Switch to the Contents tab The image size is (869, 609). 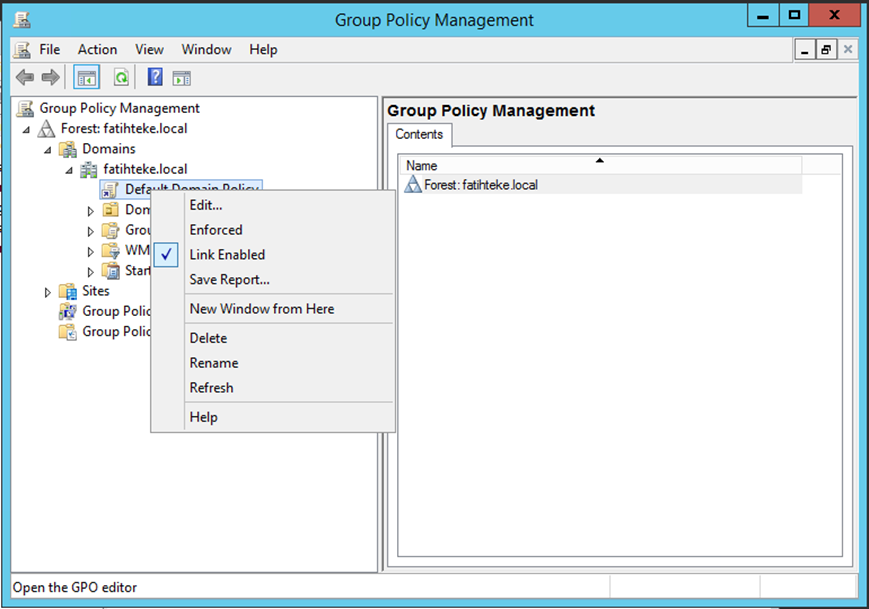point(420,135)
